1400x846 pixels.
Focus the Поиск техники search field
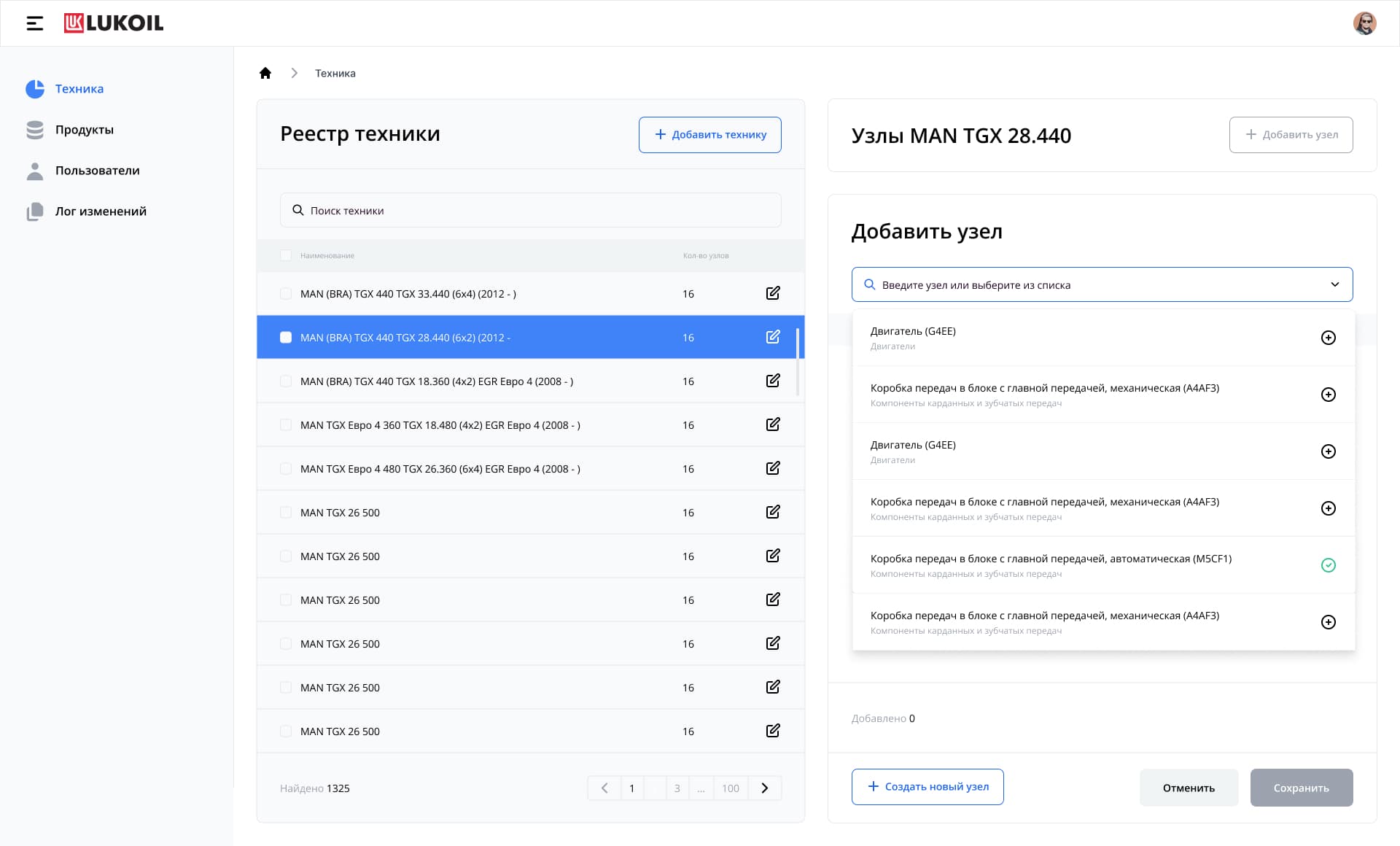[x=531, y=210]
